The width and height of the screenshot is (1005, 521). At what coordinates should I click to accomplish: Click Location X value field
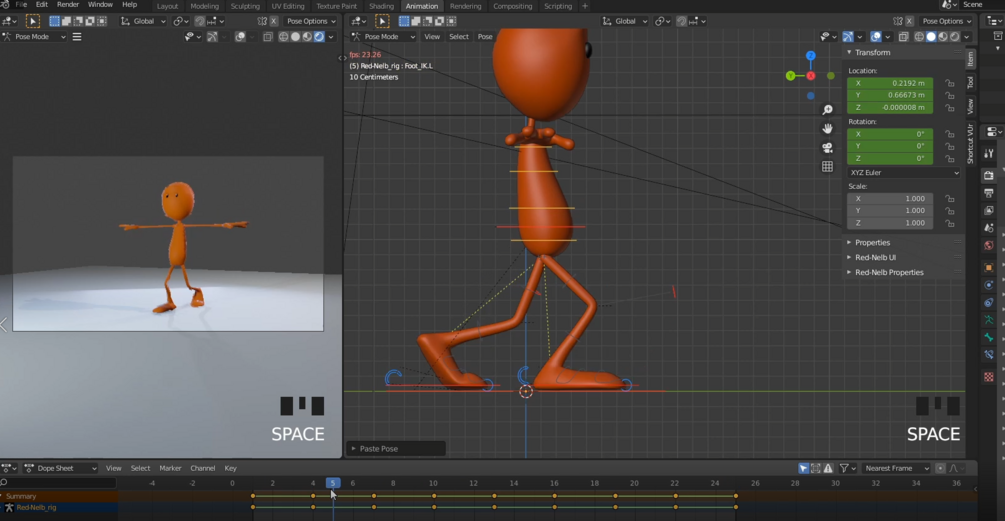(x=890, y=83)
